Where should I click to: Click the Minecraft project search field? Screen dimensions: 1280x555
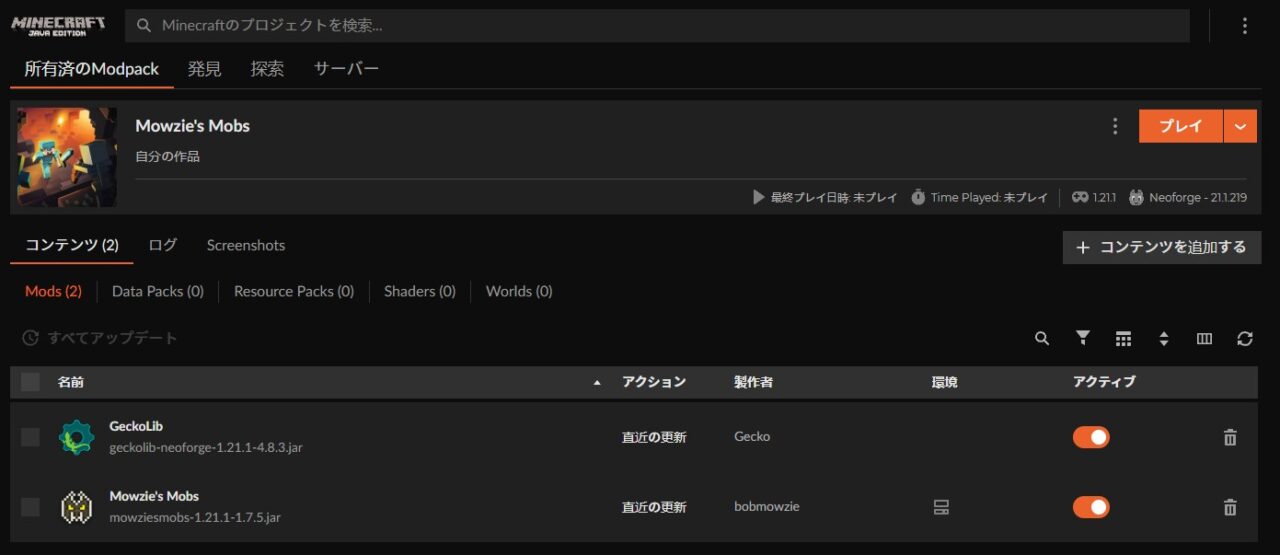(660, 26)
